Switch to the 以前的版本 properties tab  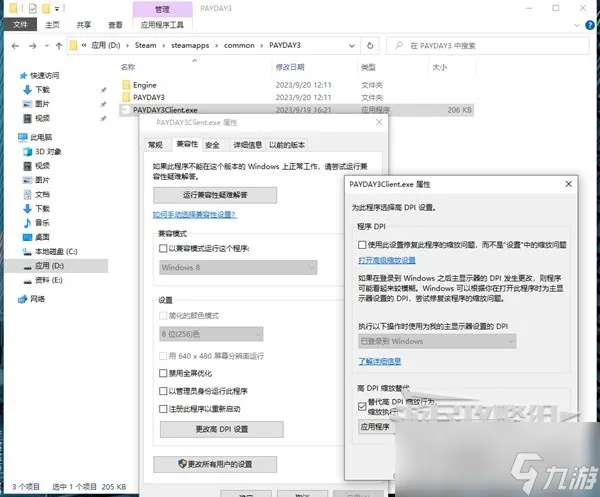point(287,145)
